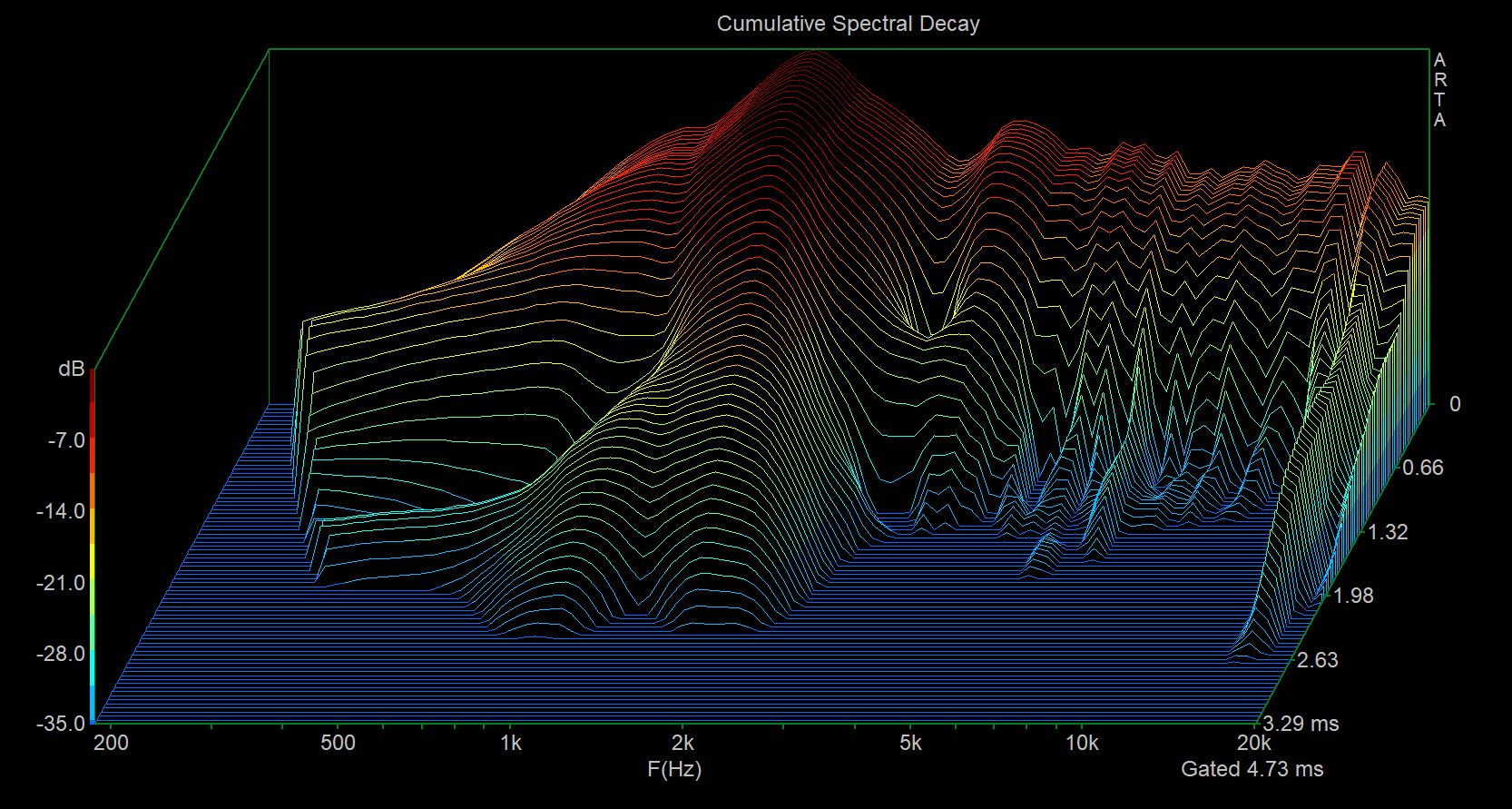Screen dimensions: 1512x809
Task: Click the 3.29 ms time axis label
Action: 1301,724
